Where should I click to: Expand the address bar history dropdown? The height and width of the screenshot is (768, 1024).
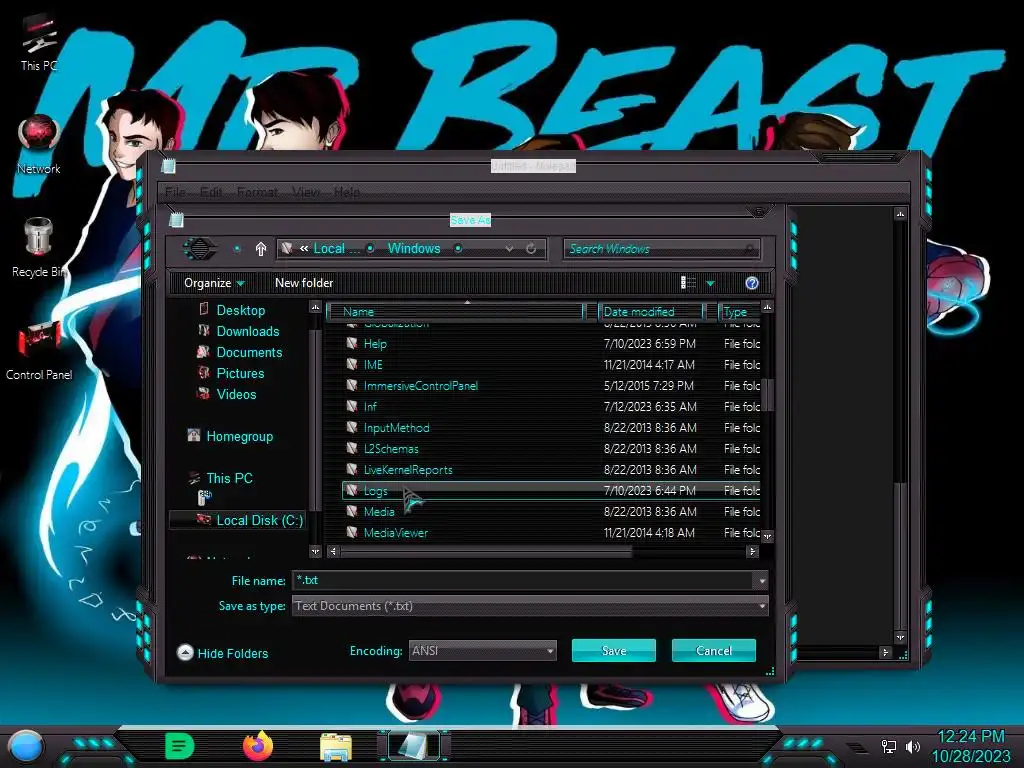[x=509, y=249]
